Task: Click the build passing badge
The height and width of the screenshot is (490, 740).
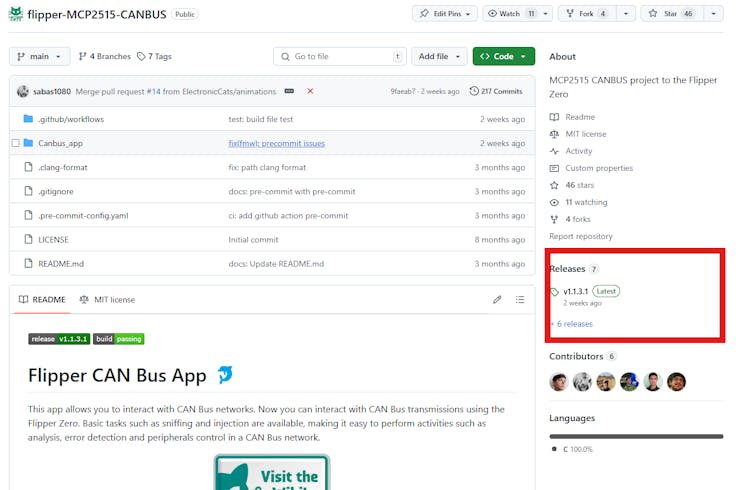Action: 118,339
